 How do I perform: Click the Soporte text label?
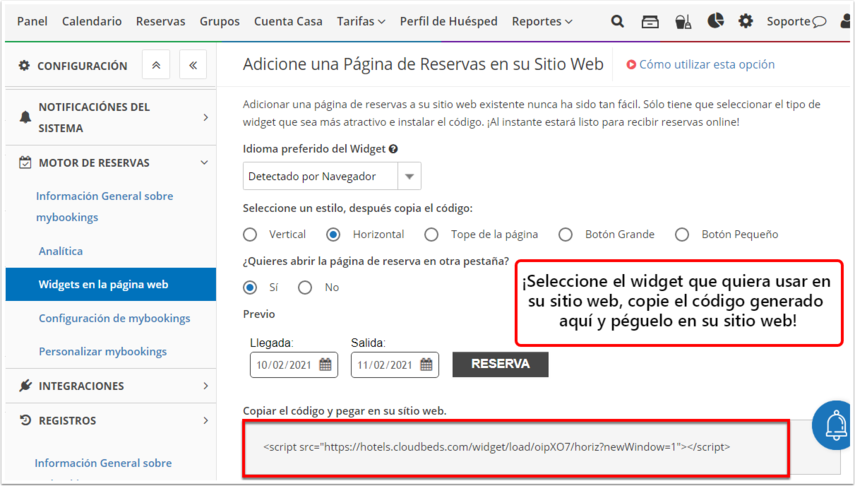(788, 22)
